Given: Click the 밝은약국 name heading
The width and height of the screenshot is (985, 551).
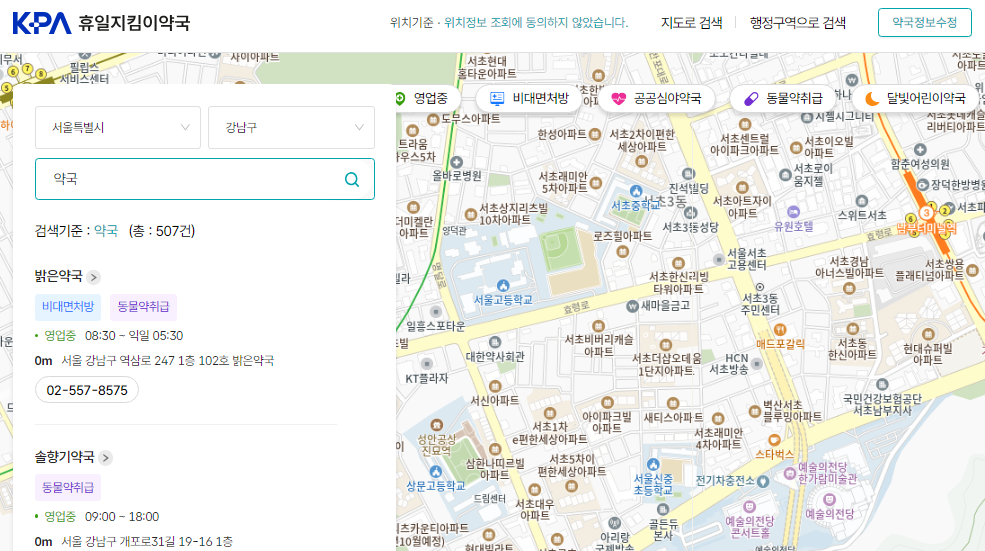Looking at the screenshot, I should (x=58, y=276).
